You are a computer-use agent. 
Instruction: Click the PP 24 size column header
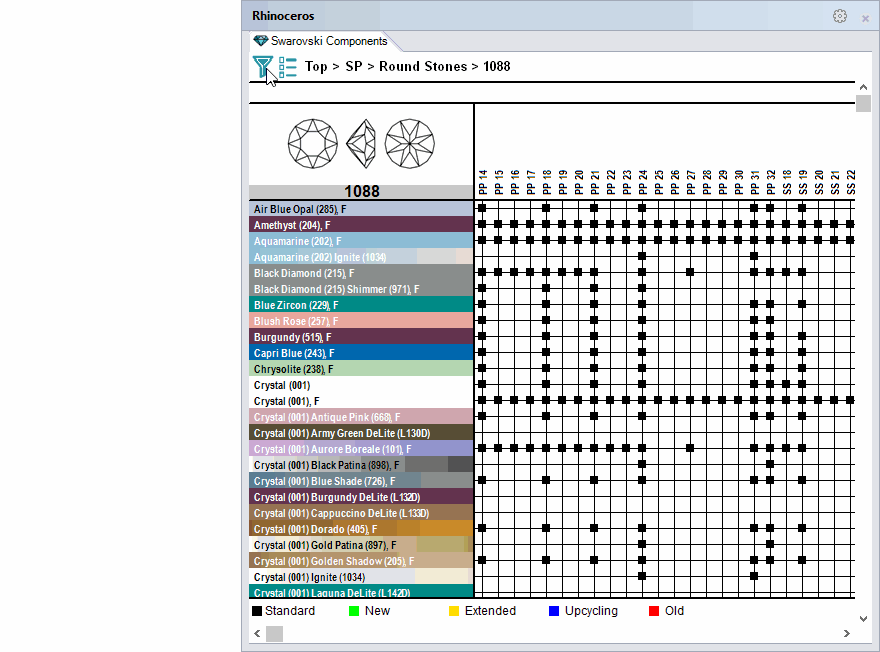click(643, 182)
